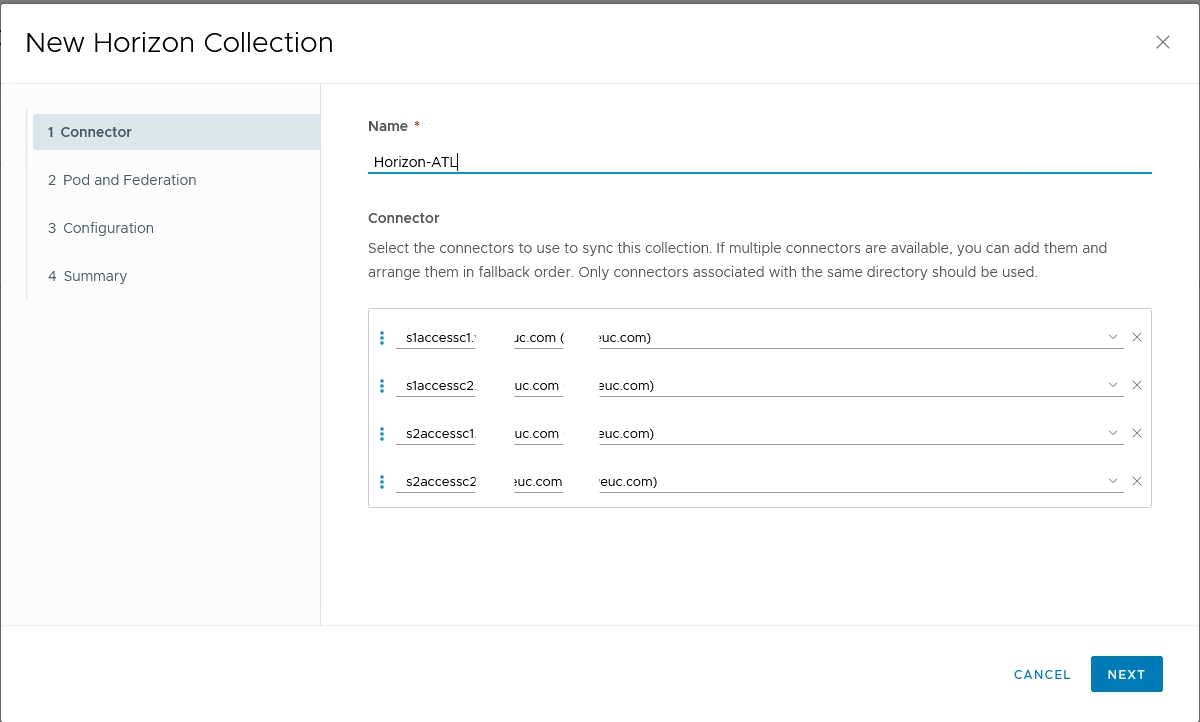
Task: Remove the s1accessc1 connector row
Action: 1136,338
